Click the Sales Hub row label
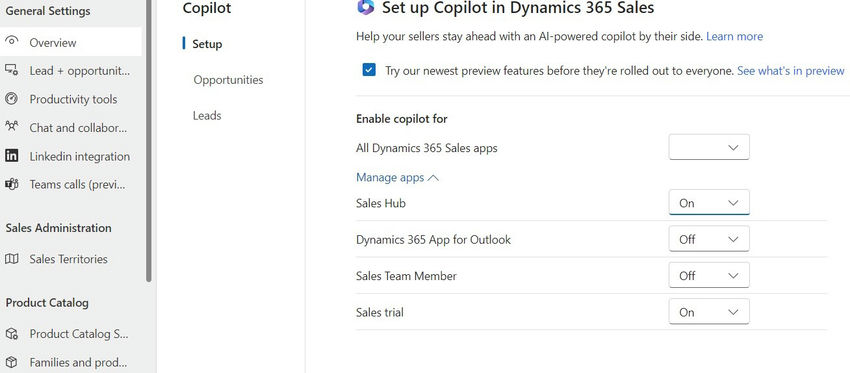The image size is (850, 373). 381,203
